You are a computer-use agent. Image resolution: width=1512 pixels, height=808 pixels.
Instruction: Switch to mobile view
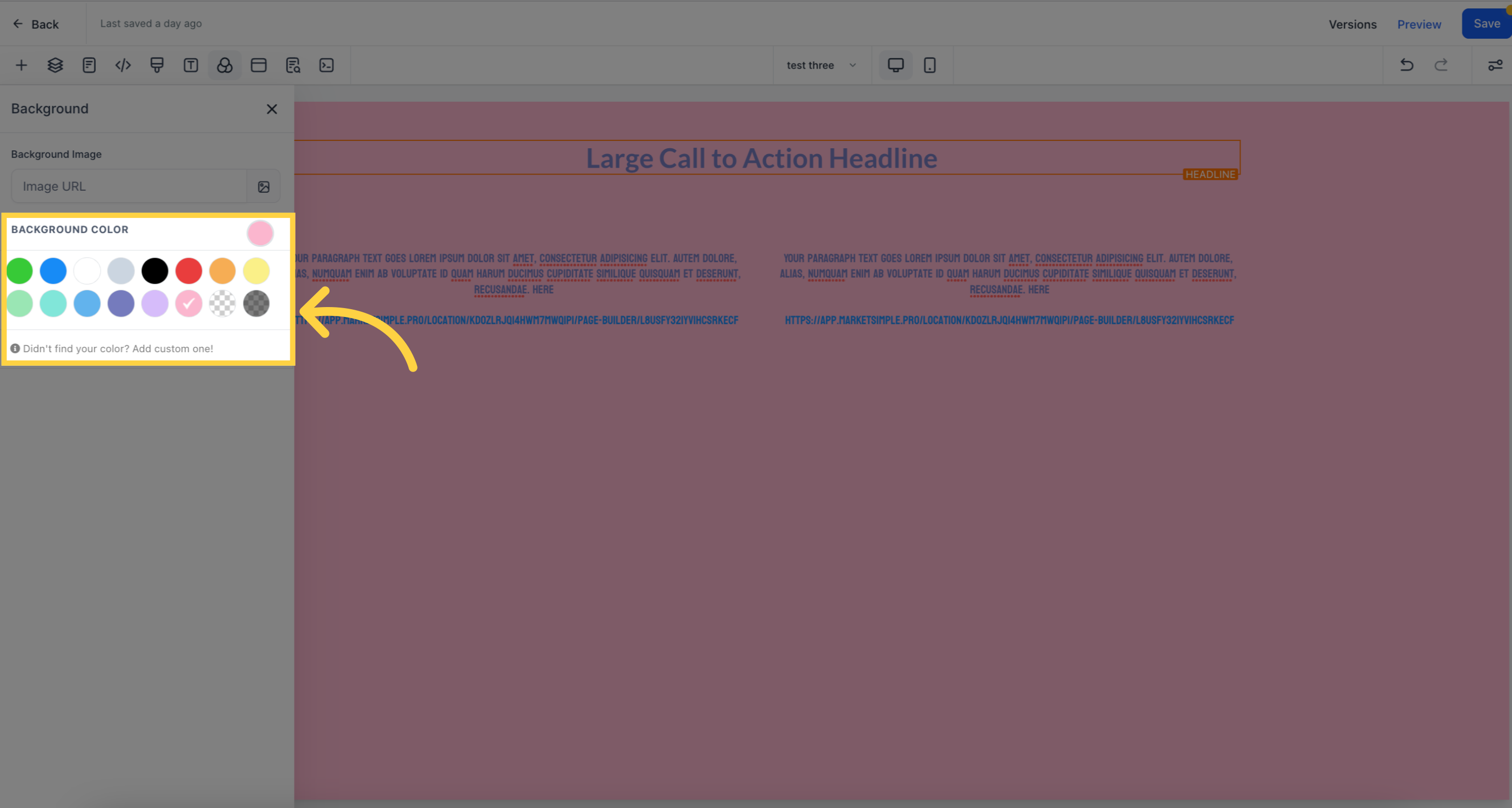coord(930,65)
